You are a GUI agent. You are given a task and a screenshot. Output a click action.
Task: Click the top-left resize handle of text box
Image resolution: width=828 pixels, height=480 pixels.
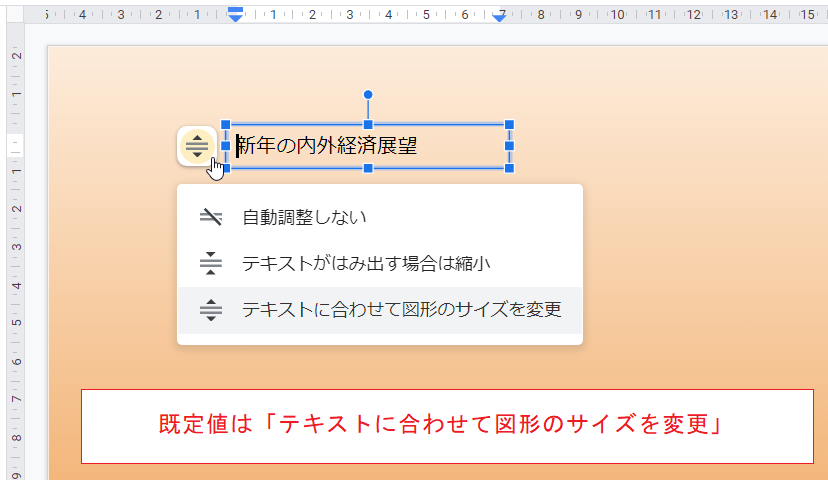tap(225, 125)
